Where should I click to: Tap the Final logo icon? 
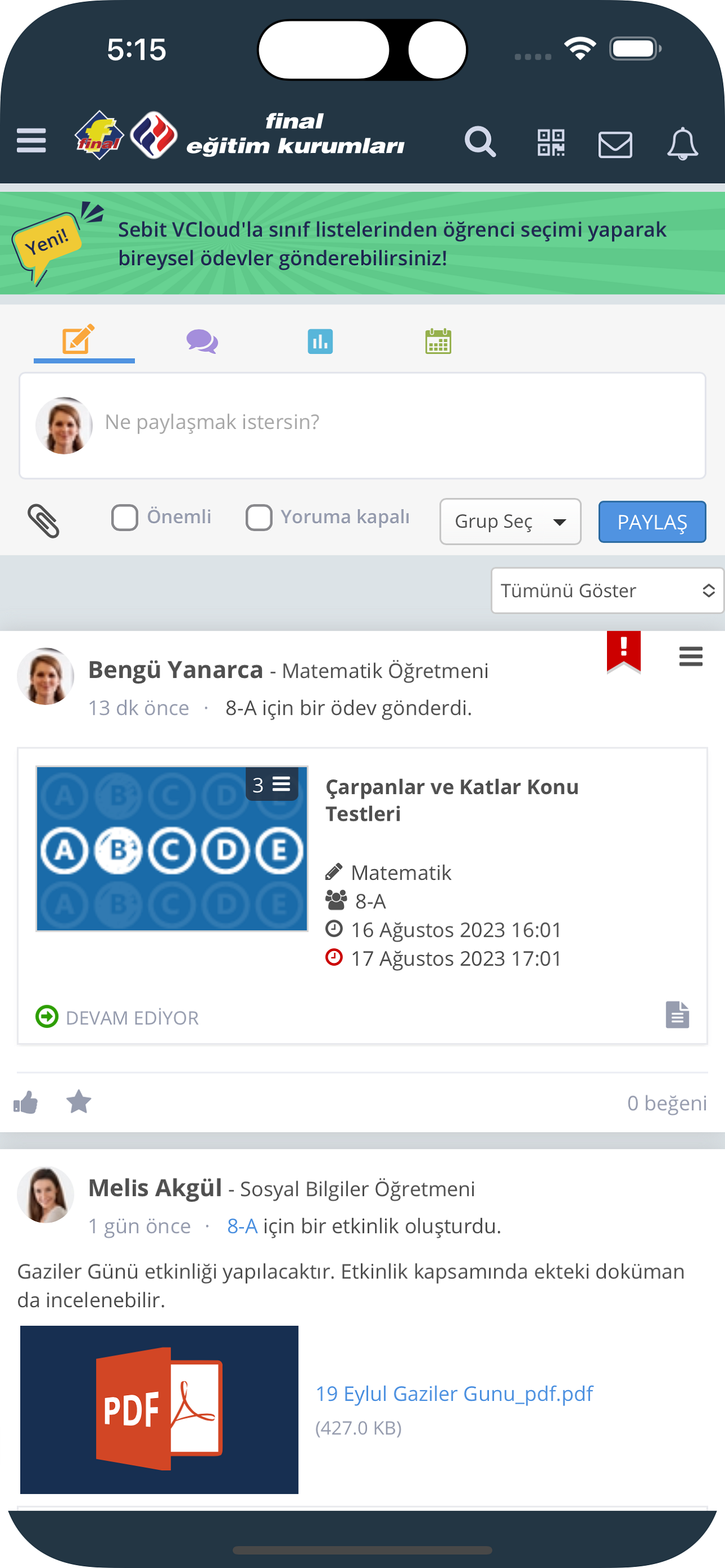[x=99, y=135]
